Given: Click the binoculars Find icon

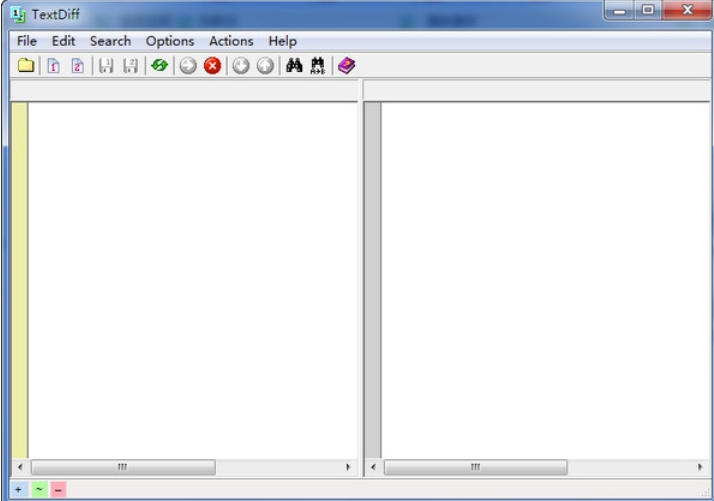Looking at the screenshot, I should pyautogui.click(x=294, y=66).
